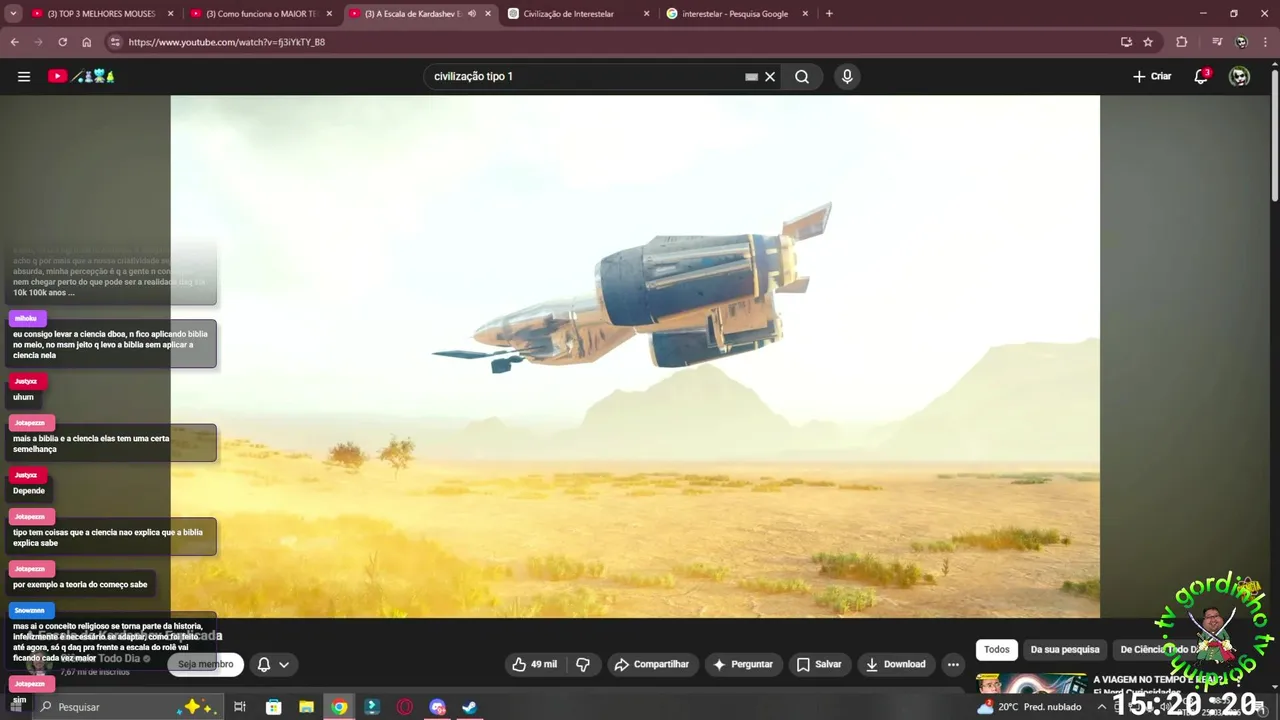
Task: Open Windows taskbar search box 'Pesquisar'
Action: point(128,707)
